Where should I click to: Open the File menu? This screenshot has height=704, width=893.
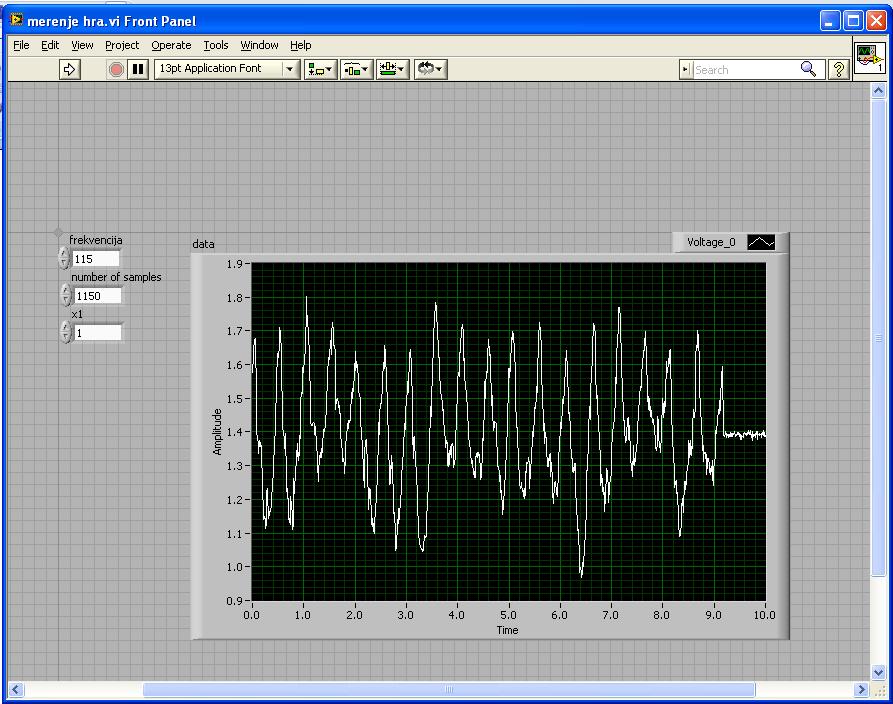tap(21, 45)
